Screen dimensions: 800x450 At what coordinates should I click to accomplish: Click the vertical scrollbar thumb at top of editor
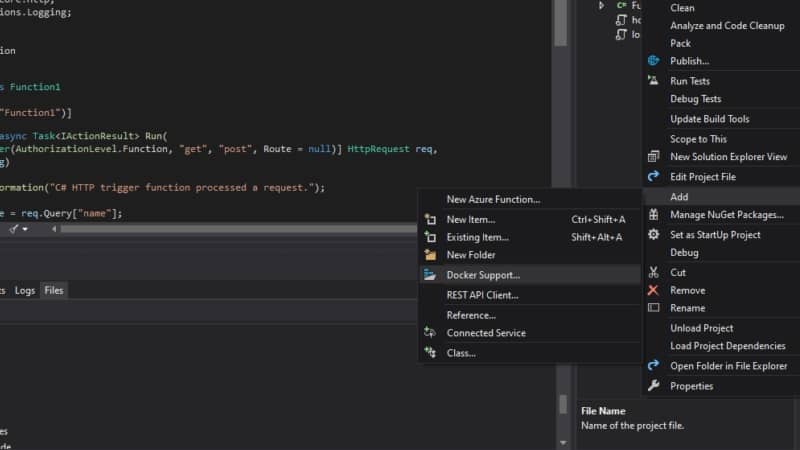[x=560, y=23]
